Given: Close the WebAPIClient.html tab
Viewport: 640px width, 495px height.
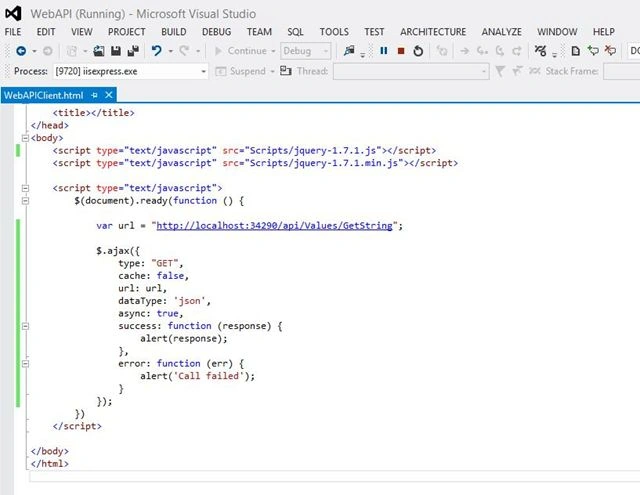Looking at the screenshot, I should pyautogui.click(x=109, y=95).
